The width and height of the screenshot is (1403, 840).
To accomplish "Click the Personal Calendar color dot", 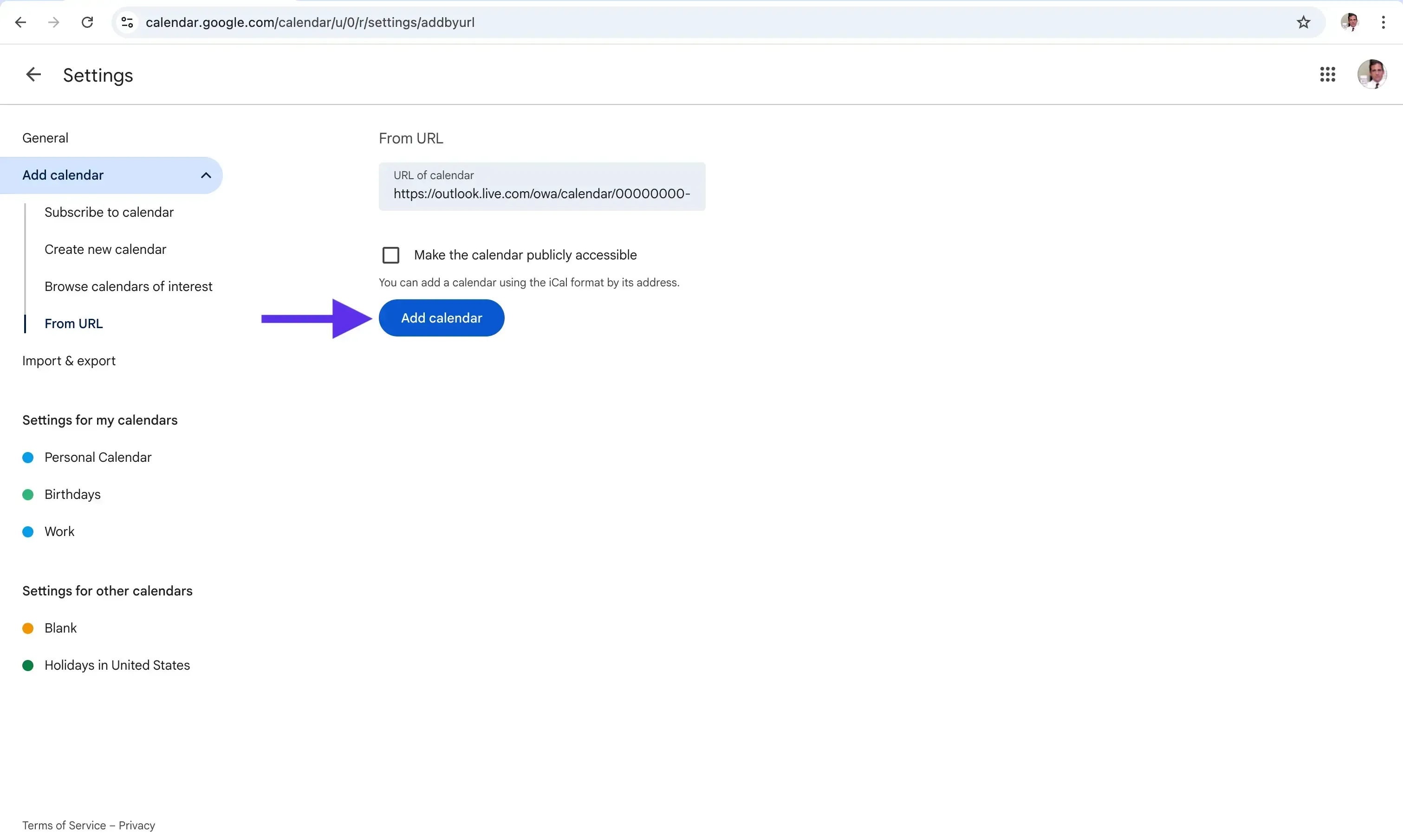I will [x=28, y=457].
